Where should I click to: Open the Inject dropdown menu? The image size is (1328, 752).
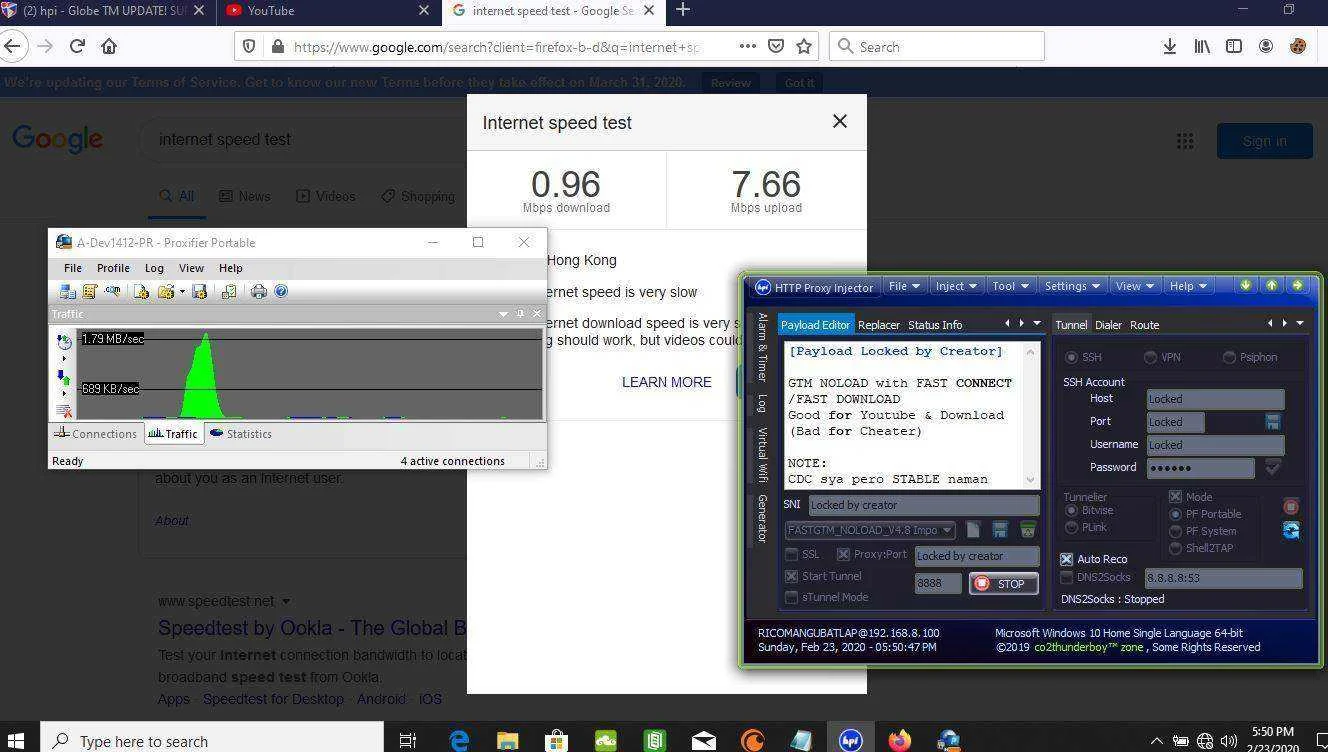coord(955,286)
